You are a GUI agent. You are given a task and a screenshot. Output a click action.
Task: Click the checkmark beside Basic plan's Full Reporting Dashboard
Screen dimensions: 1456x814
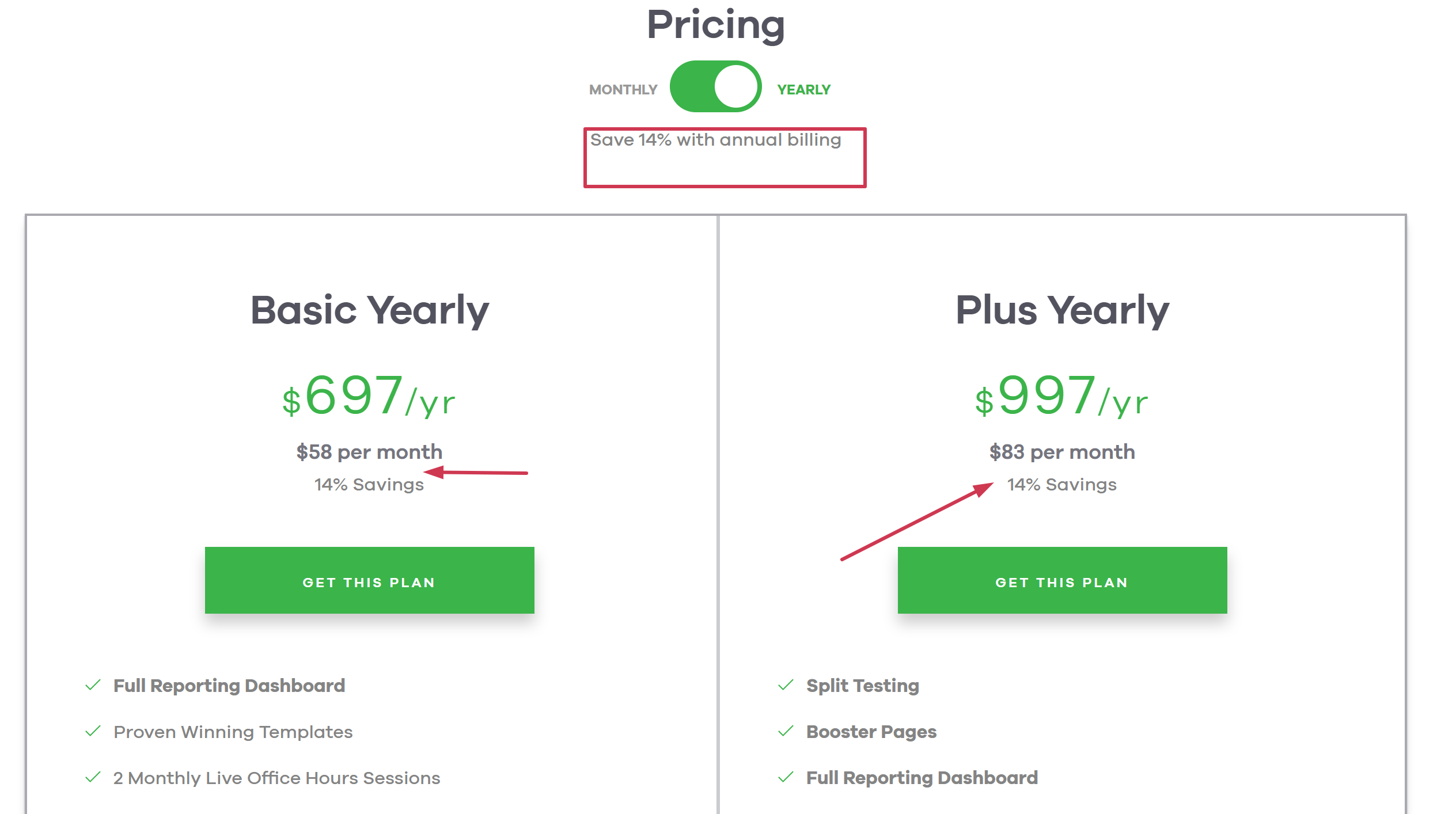[x=93, y=685]
